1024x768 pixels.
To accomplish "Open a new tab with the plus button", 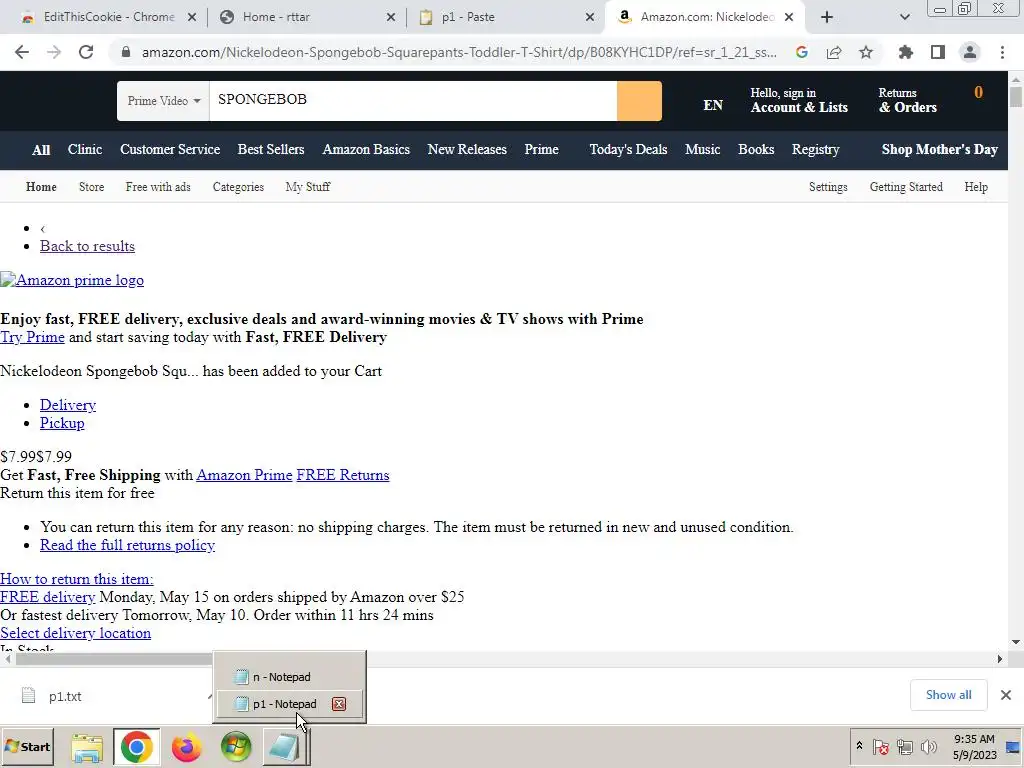I will click(827, 17).
